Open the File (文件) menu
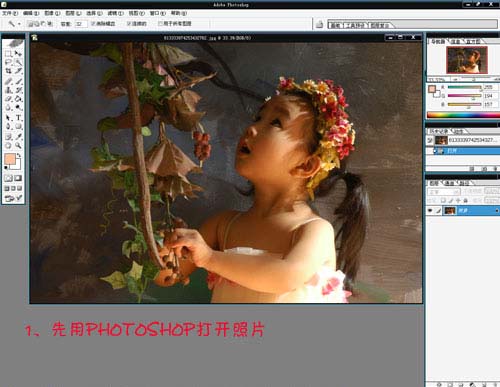This screenshot has width=500, height=387. (10, 13)
